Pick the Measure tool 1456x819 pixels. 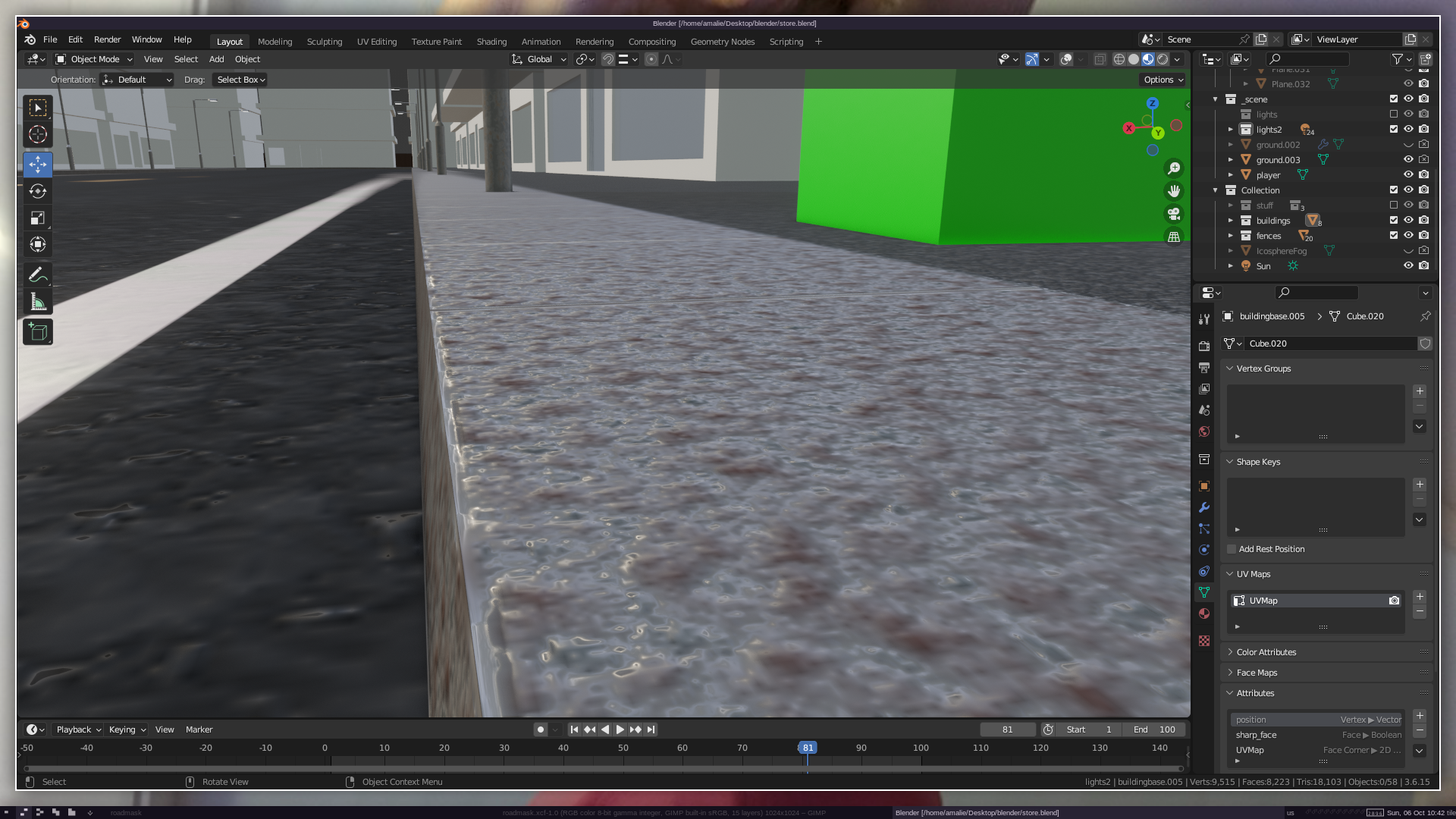pyautogui.click(x=38, y=303)
